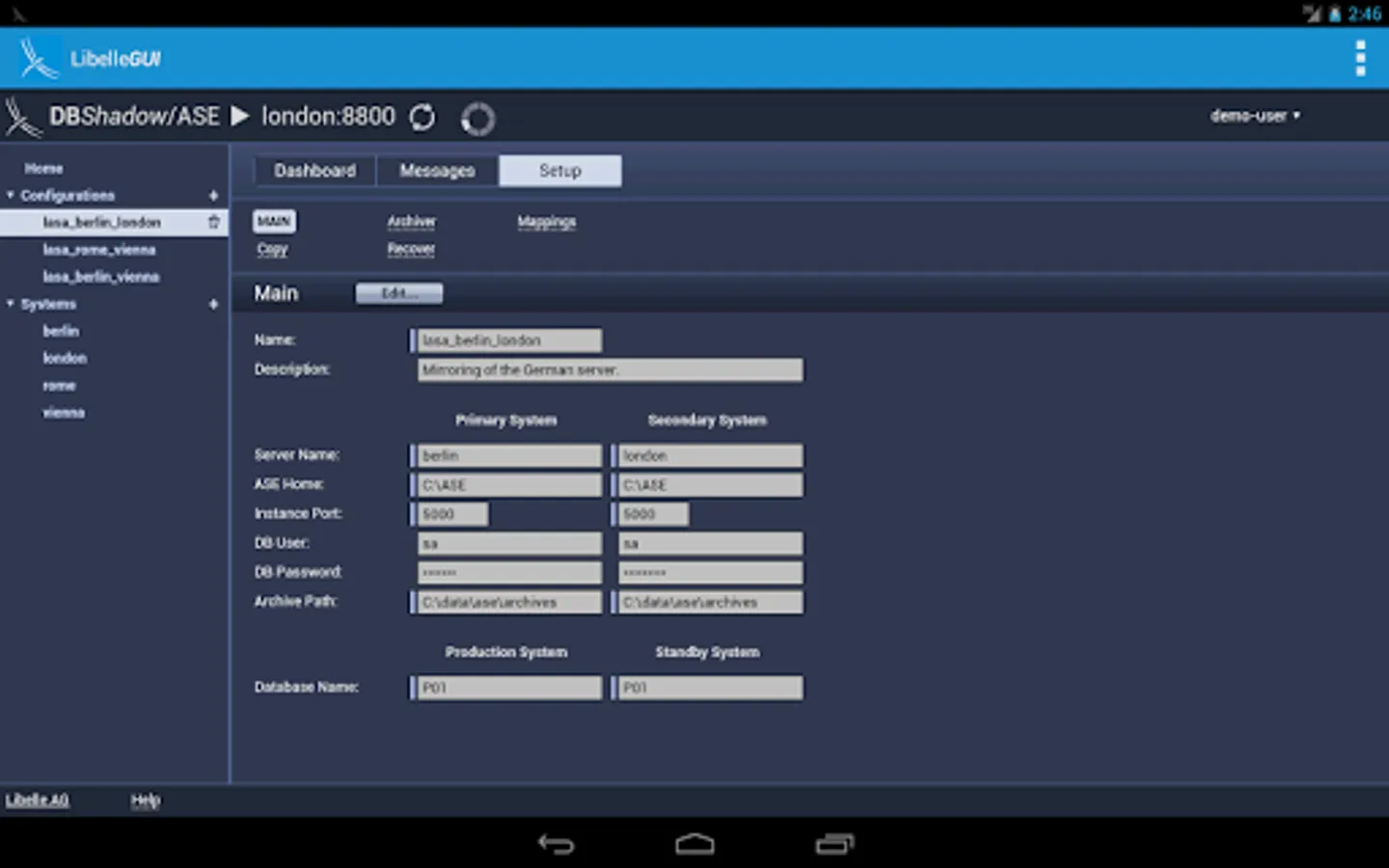Switch to the Messages tab
Image resolution: width=1389 pixels, height=868 pixels.
[x=437, y=171]
